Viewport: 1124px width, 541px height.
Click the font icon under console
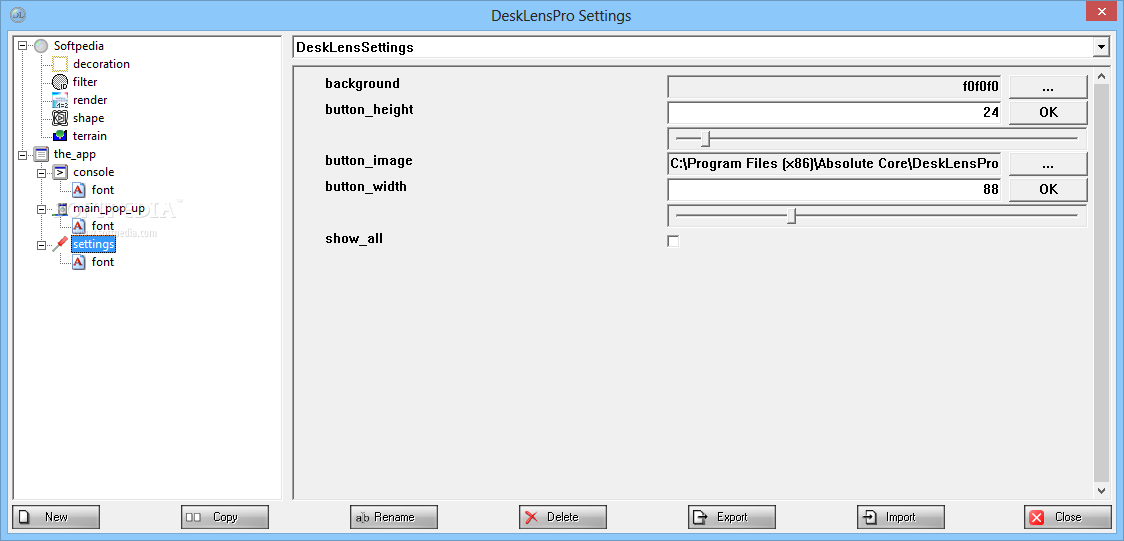(x=79, y=190)
